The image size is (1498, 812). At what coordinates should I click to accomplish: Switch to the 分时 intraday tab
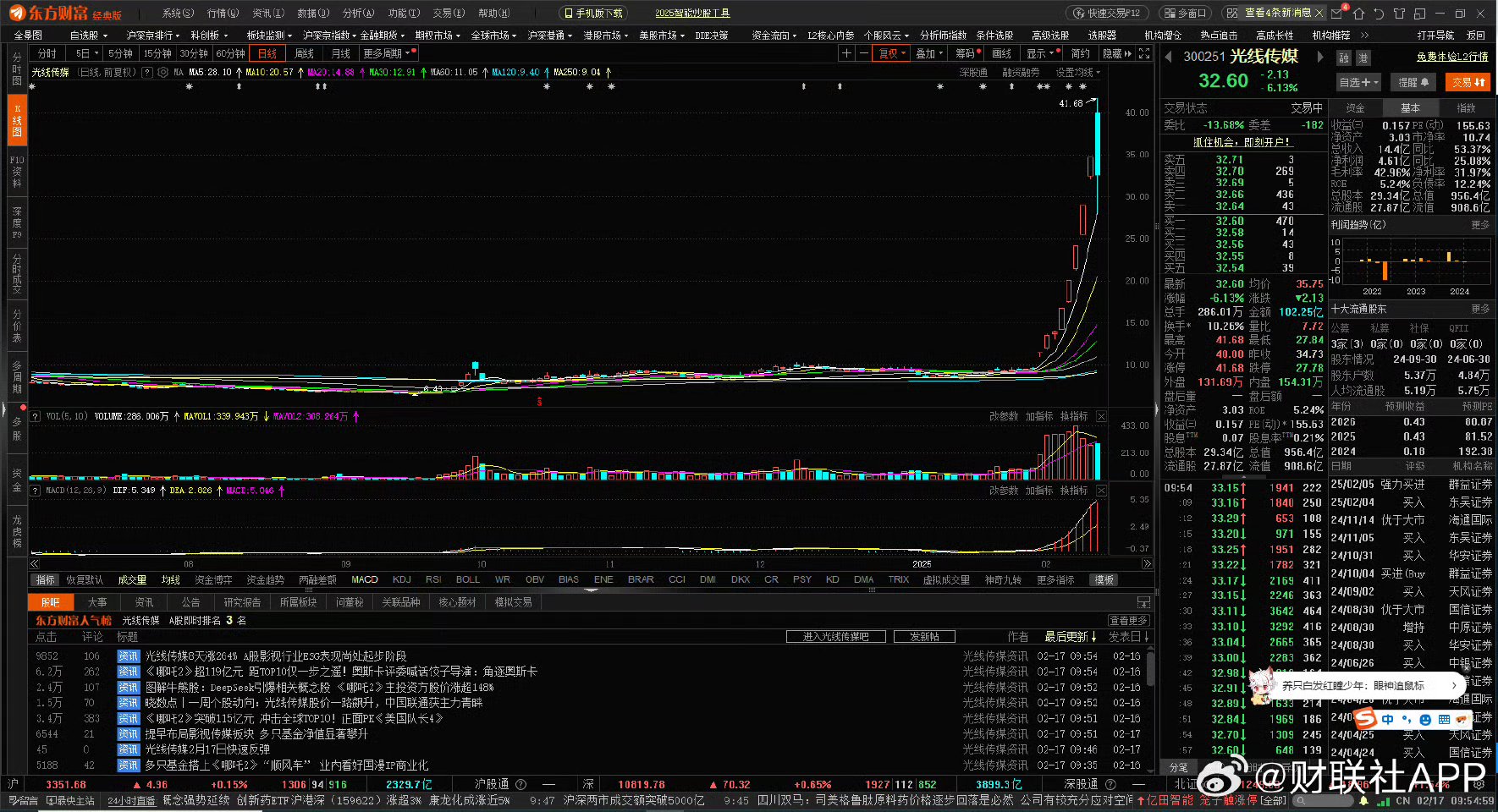pyautogui.click(x=47, y=53)
